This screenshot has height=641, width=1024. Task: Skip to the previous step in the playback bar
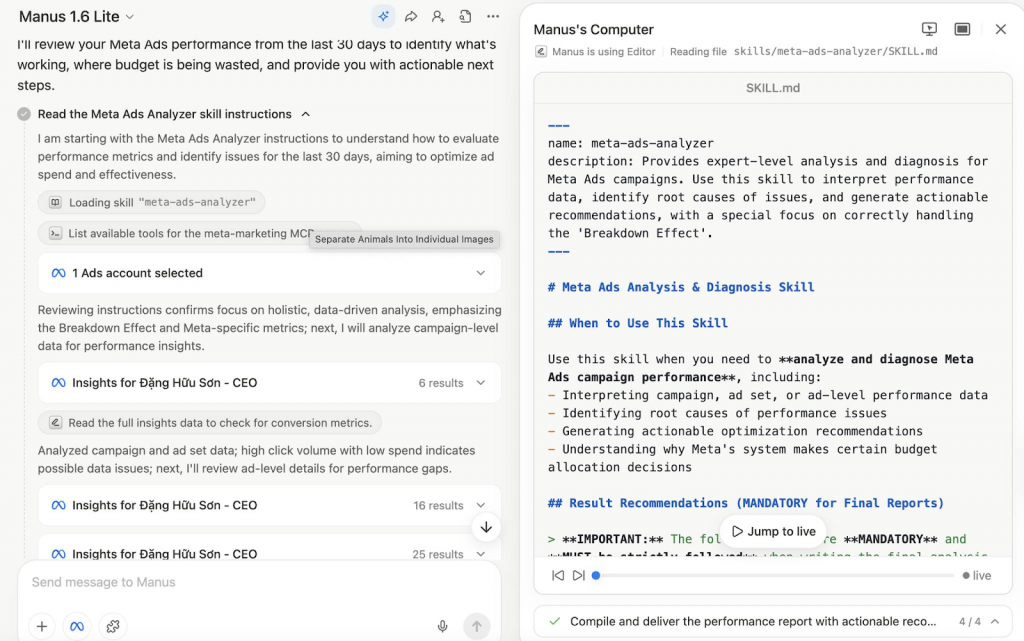point(558,575)
